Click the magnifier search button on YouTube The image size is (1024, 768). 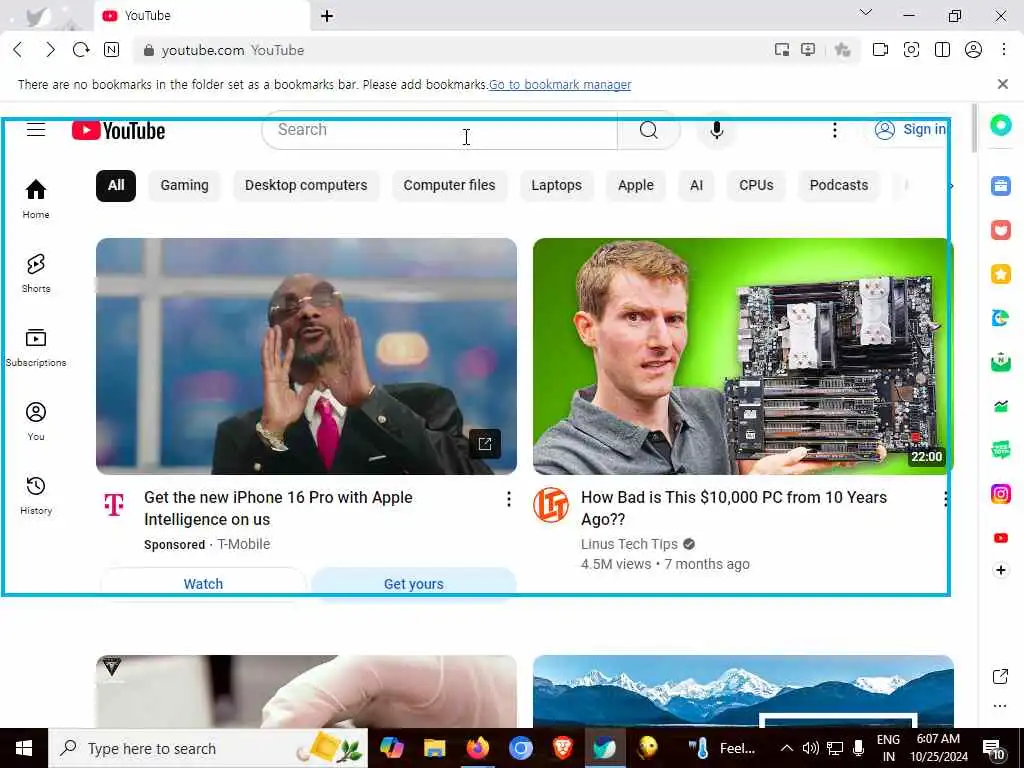click(648, 130)
